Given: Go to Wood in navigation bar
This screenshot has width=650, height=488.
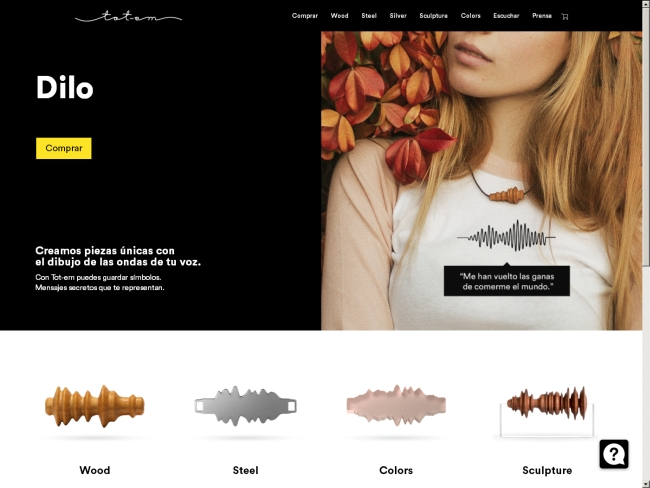Looking at the screenshot, I should [339, 16].
